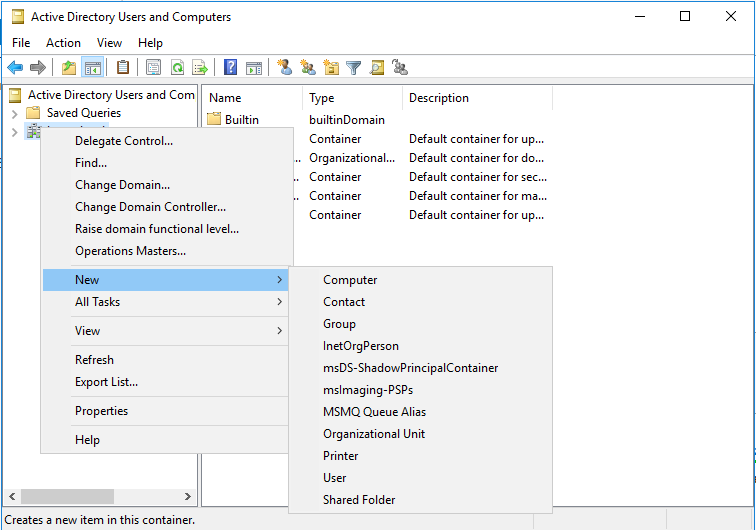The image size is (756, 530).
Task: Open Properties from context menu
Action: [x=167, y=411]
